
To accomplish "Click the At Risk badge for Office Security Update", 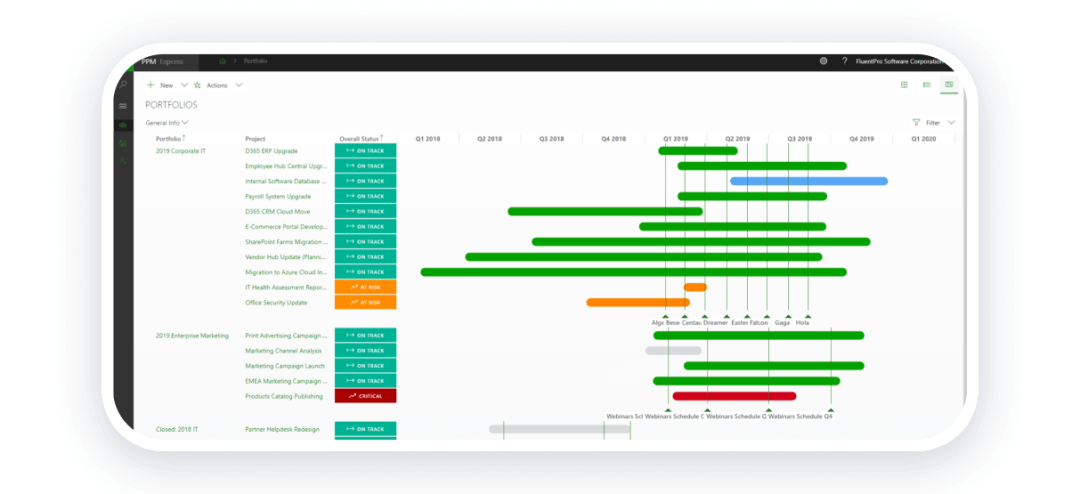I will point(366,302).
